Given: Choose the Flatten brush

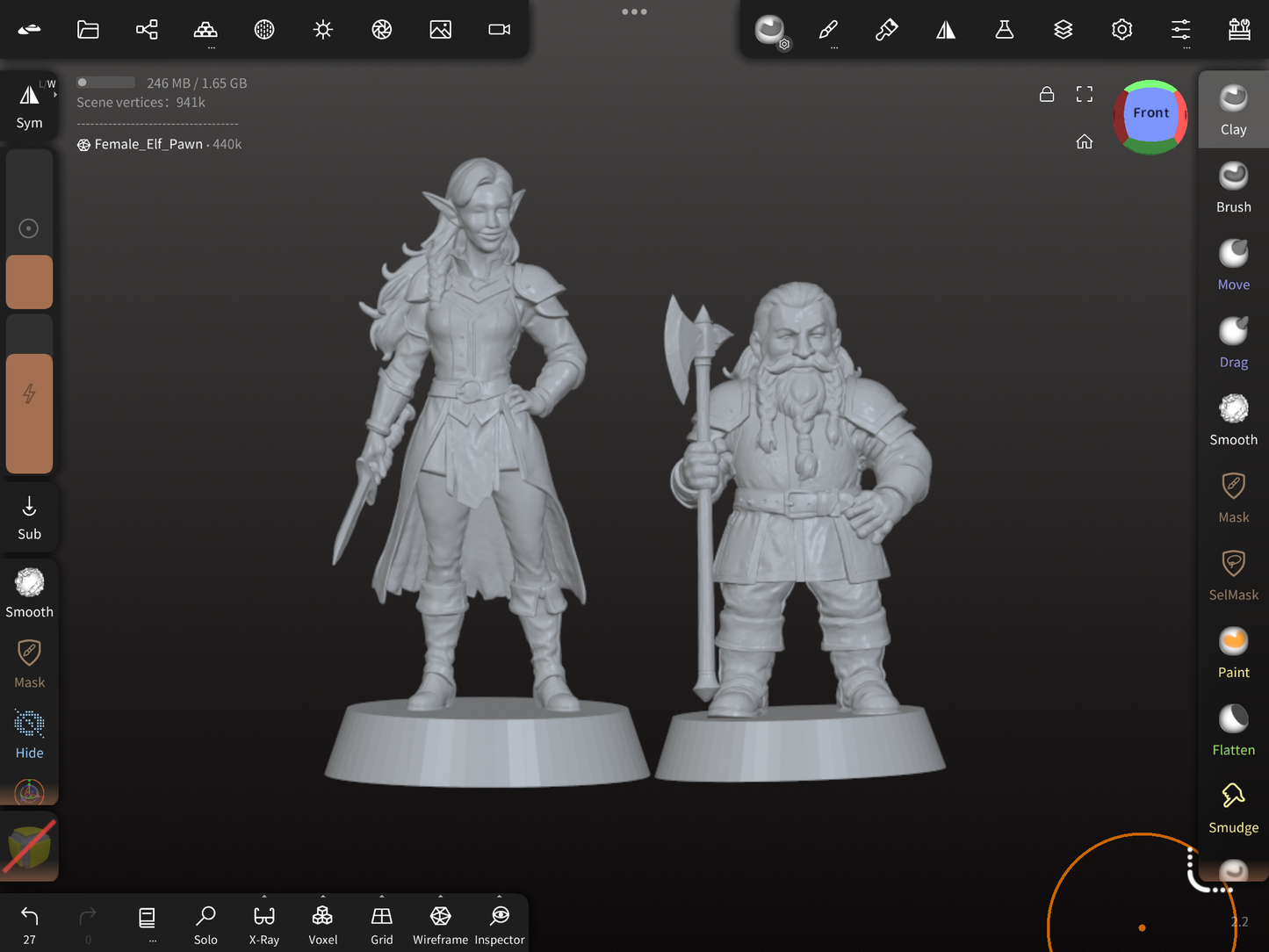Looking at the screenshot, I should [x=1233, y=730].
